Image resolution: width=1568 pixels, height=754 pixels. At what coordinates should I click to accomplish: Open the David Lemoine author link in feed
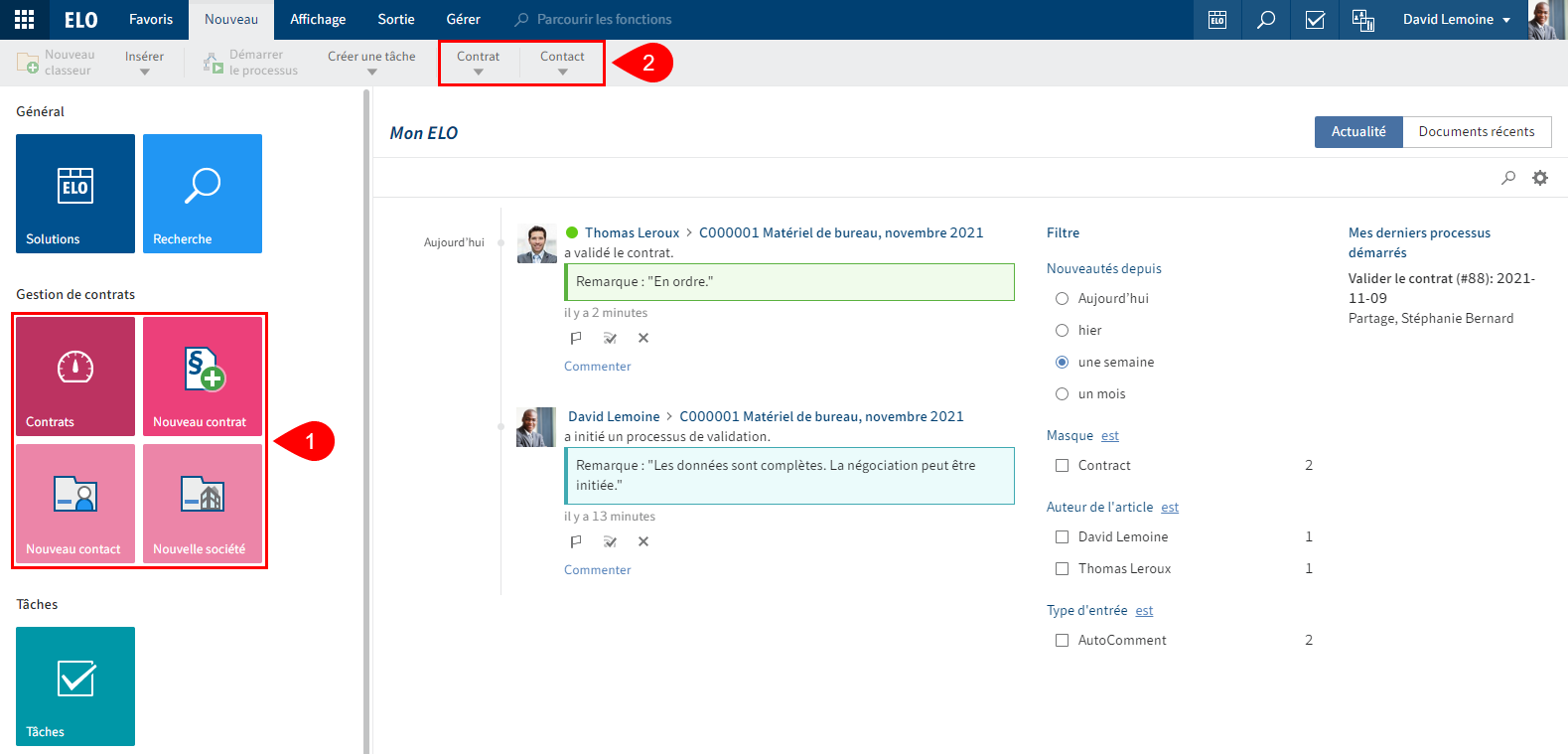point(614,416)
